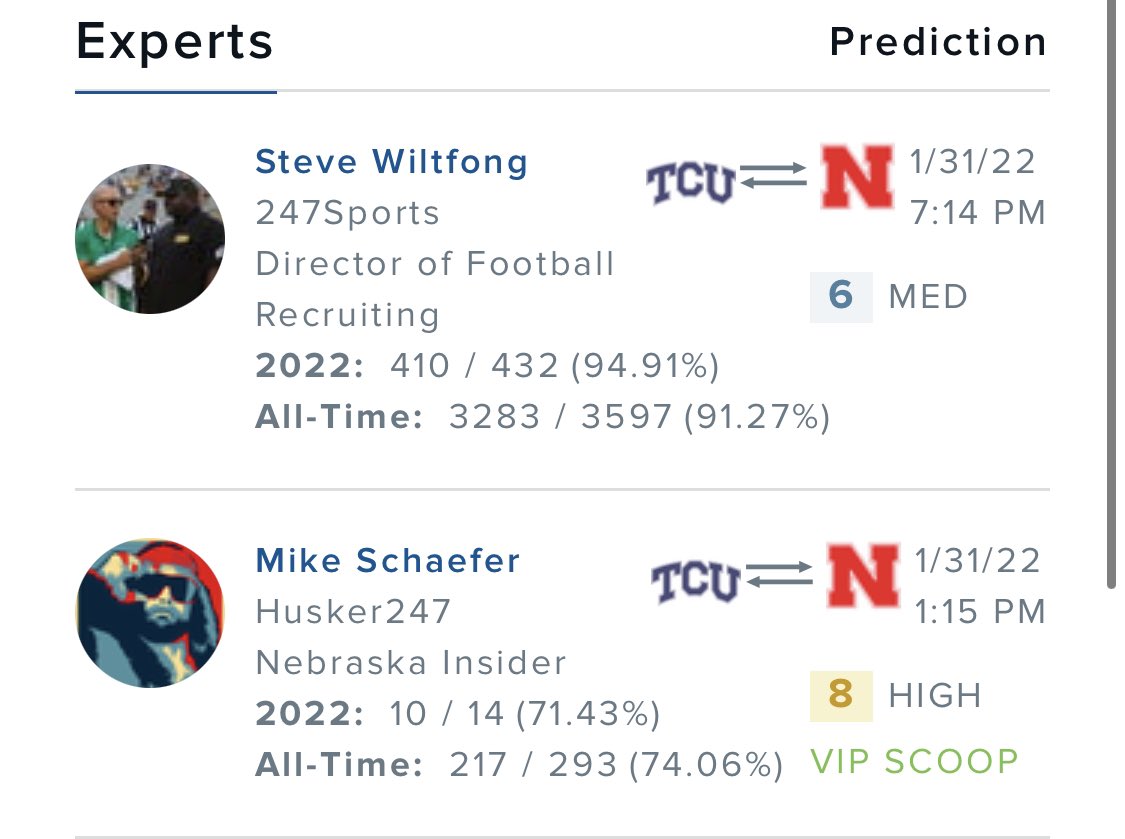The height and width of the screenshot is (839, 1125).
Task: Click confidence badge 6 for Wiltfong
Action: coord(842,297)
